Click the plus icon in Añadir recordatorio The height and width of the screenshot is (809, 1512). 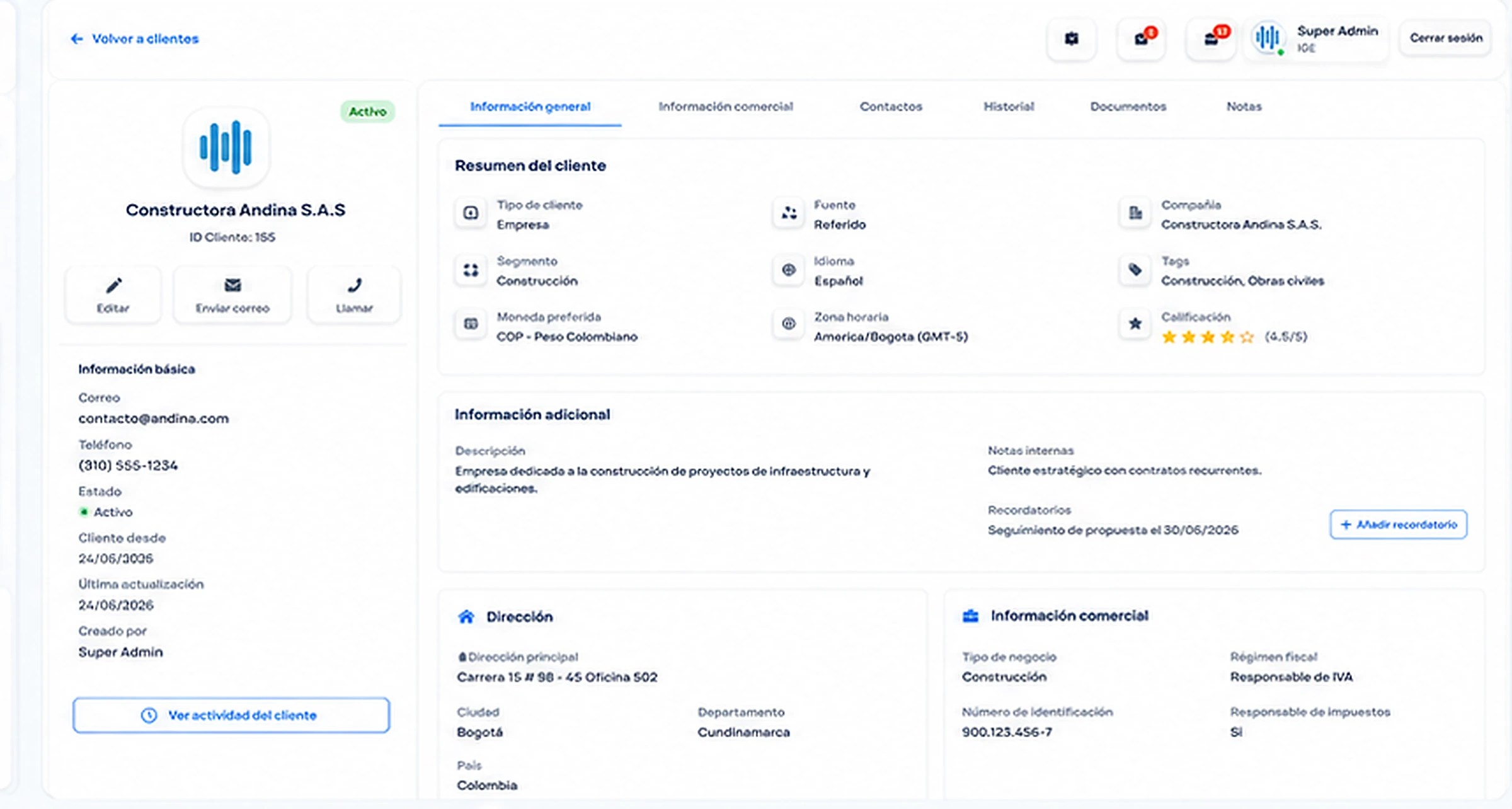[1346, 524]
